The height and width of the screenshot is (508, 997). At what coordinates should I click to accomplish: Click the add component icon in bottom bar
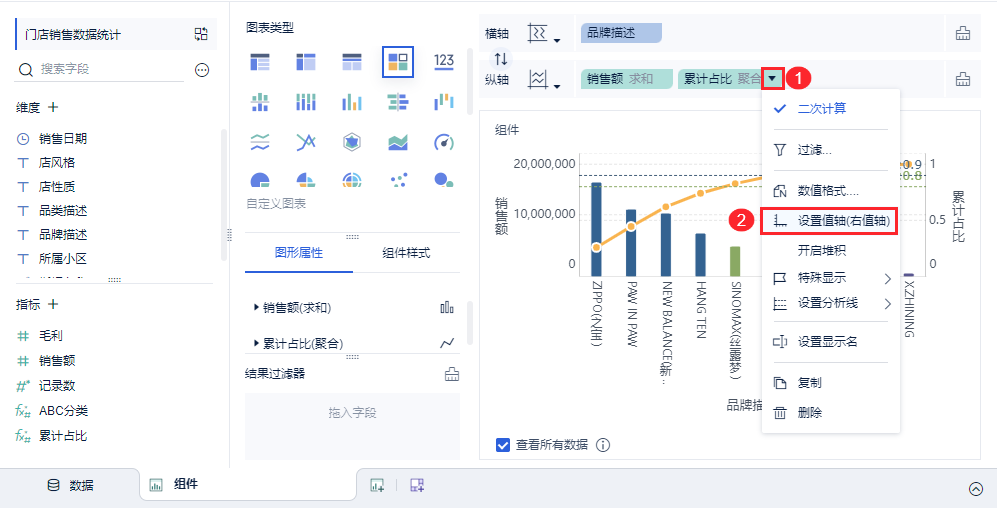pos(378,485)
